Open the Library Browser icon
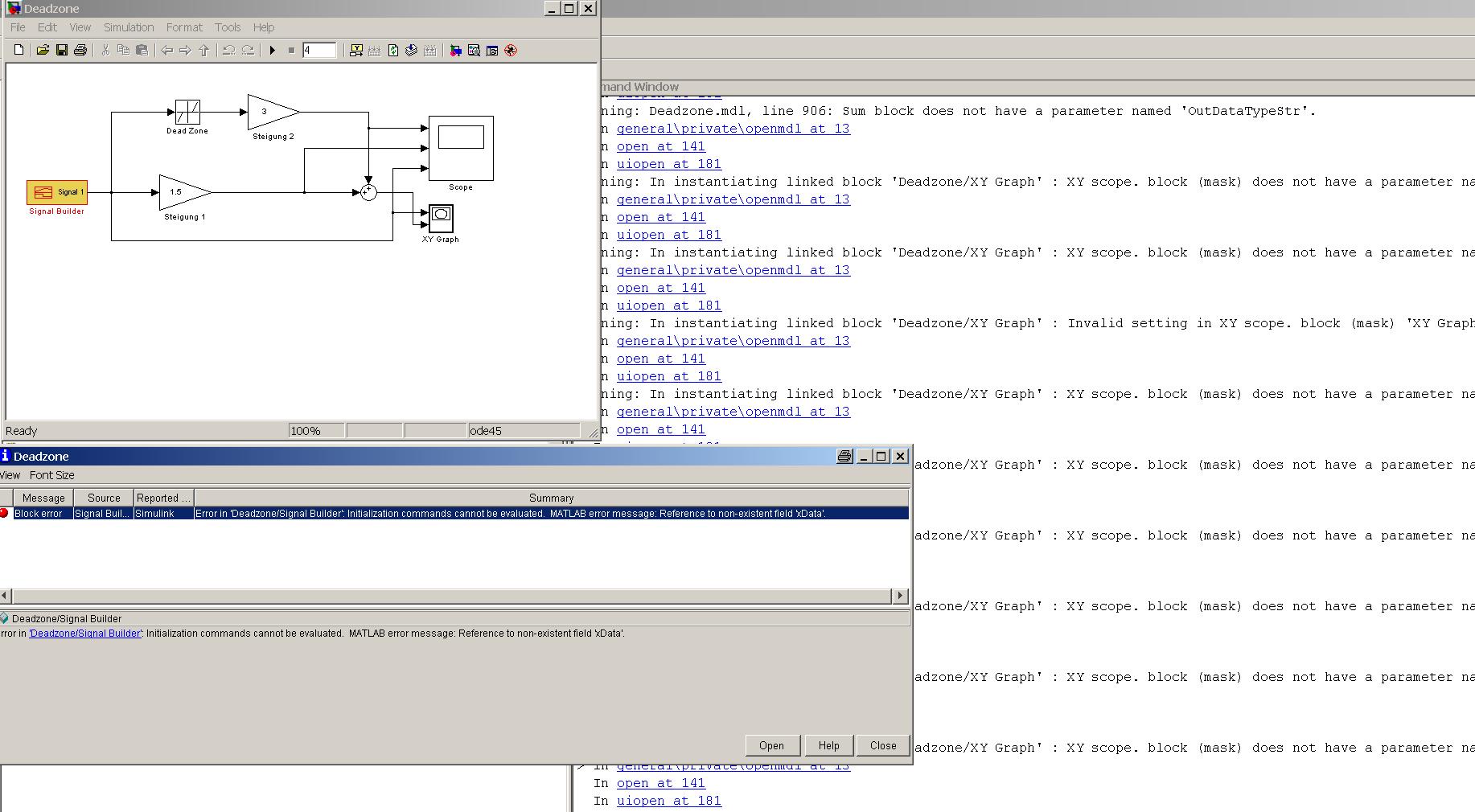This screenshot has height=812, width=1475. 455,51
